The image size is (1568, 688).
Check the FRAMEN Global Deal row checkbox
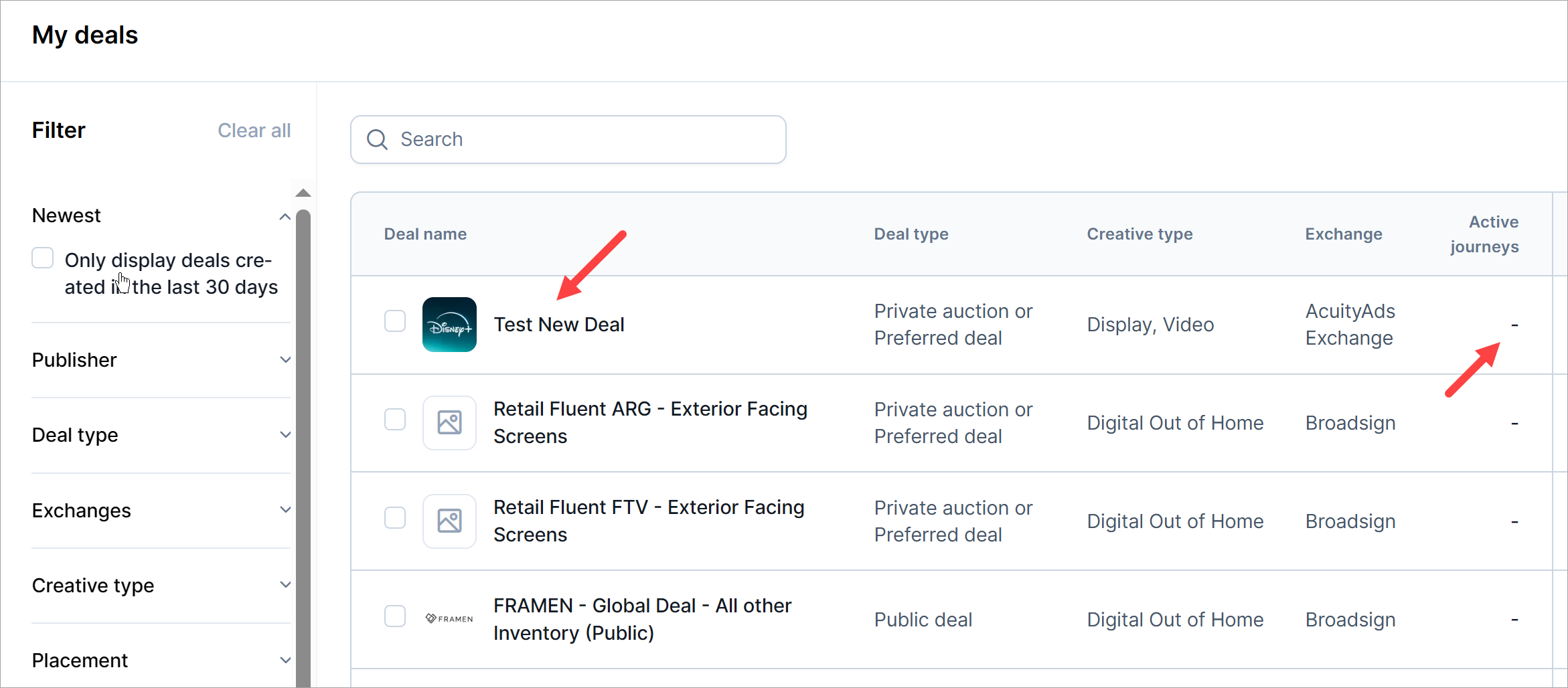pos(395,616)
